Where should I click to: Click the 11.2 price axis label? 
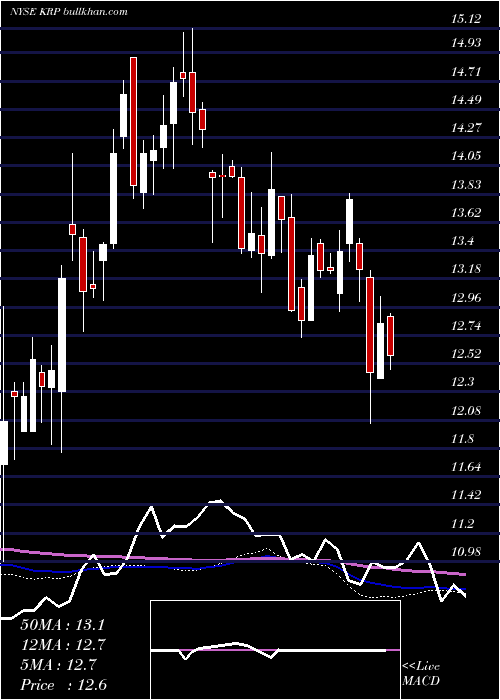(x=463, y=524)
